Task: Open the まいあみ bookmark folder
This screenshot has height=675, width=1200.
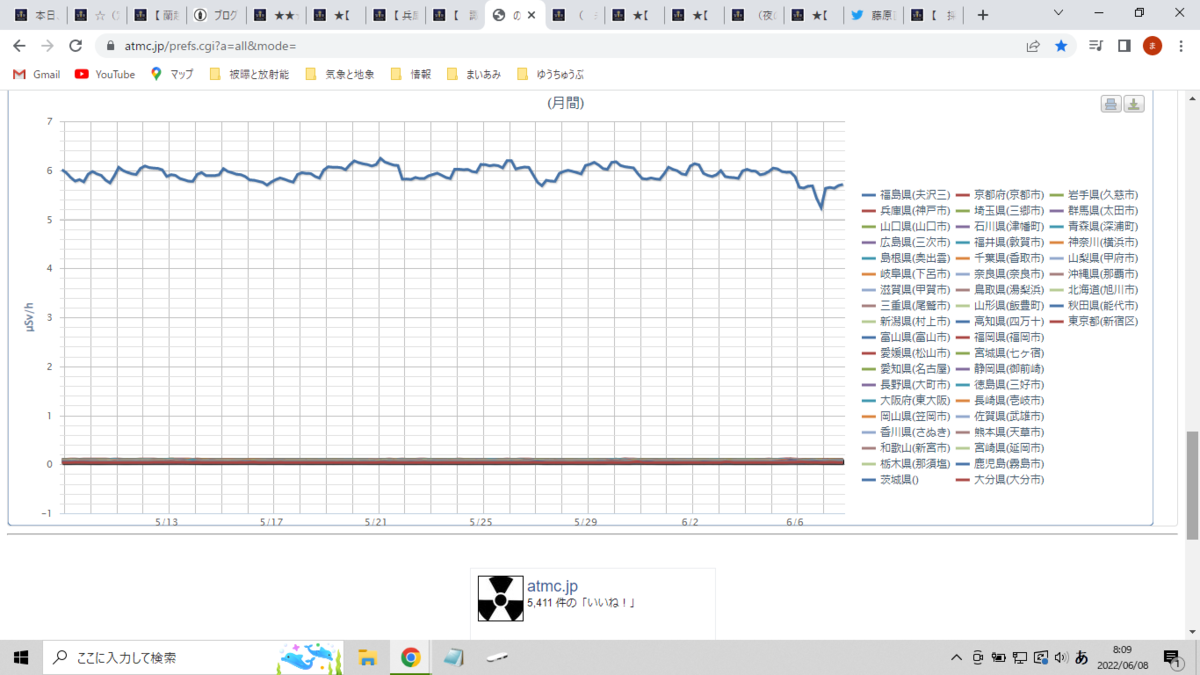Action: tap(472, 74)
